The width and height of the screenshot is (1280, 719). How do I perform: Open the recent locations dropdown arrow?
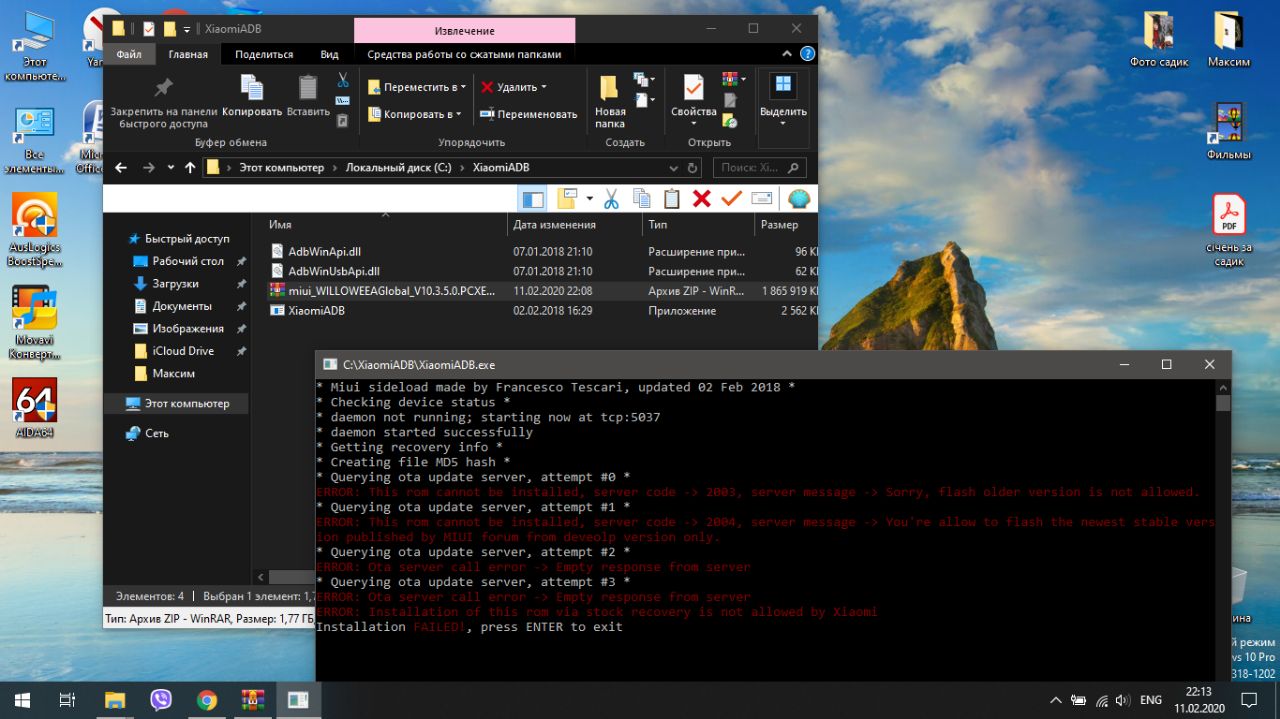pos(171,168)
